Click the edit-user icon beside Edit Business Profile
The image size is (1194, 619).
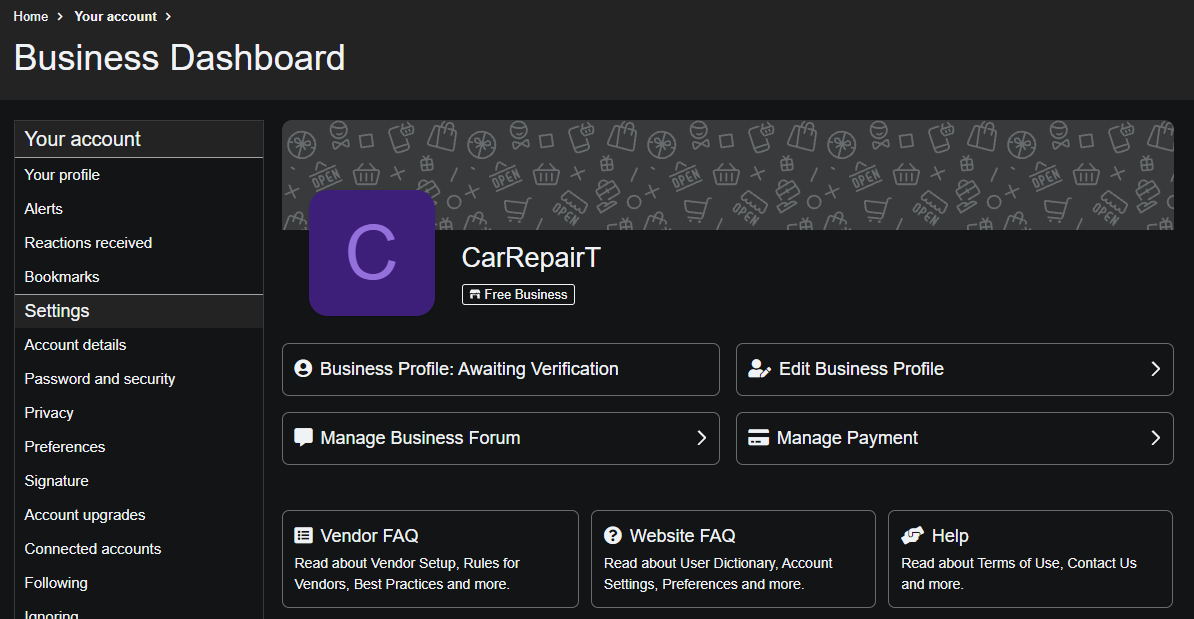[759, 369]
